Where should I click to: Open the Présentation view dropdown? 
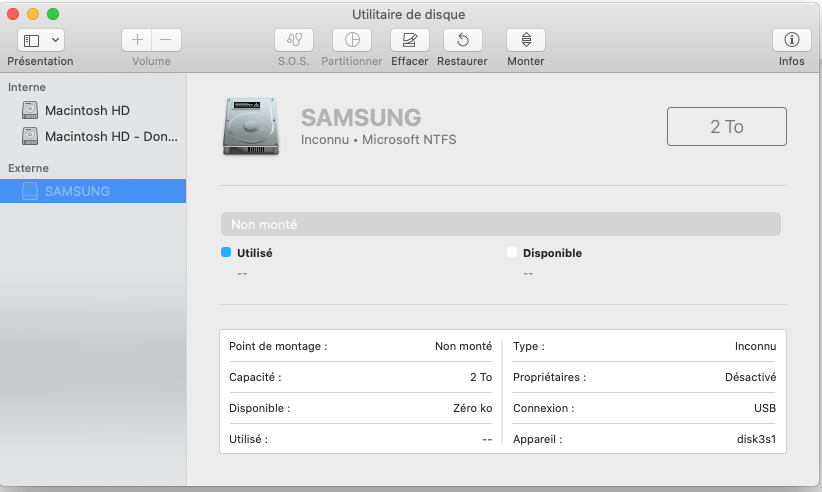[x=41, y=40]
